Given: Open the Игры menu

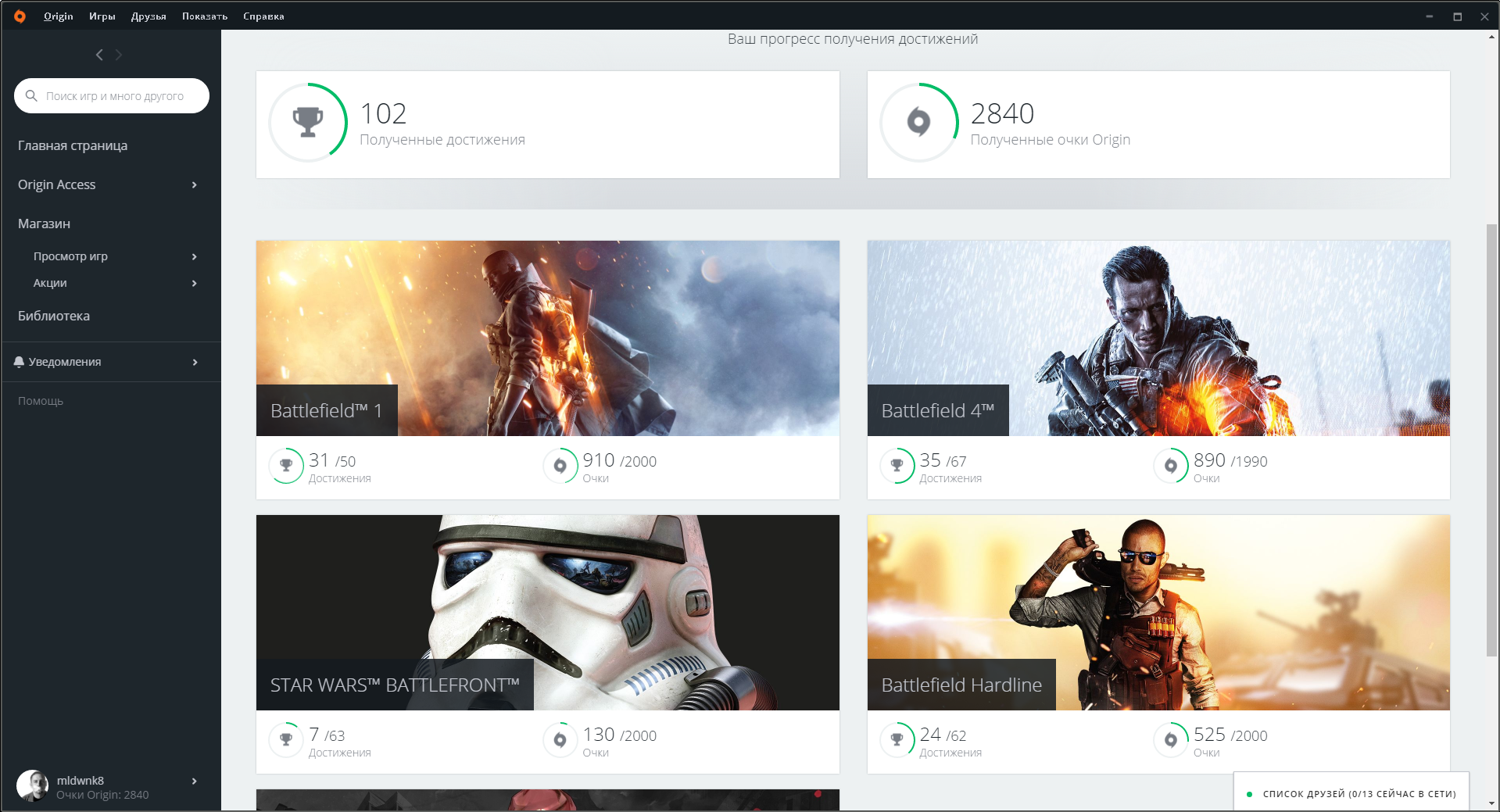Looking at the screenshot, I should point(102,16).
